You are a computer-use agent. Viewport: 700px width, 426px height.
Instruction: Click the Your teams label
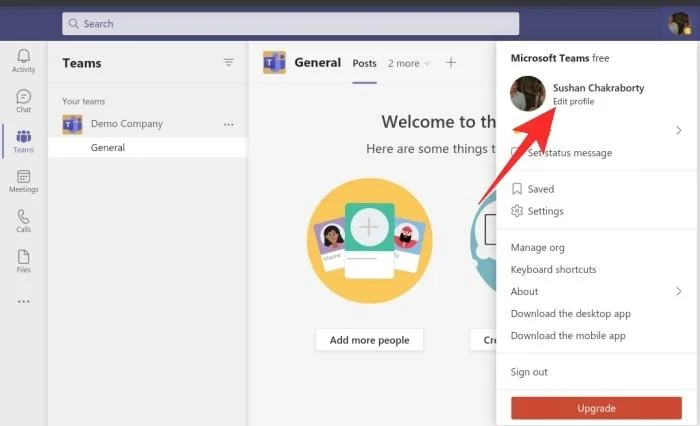pos(83,101)
